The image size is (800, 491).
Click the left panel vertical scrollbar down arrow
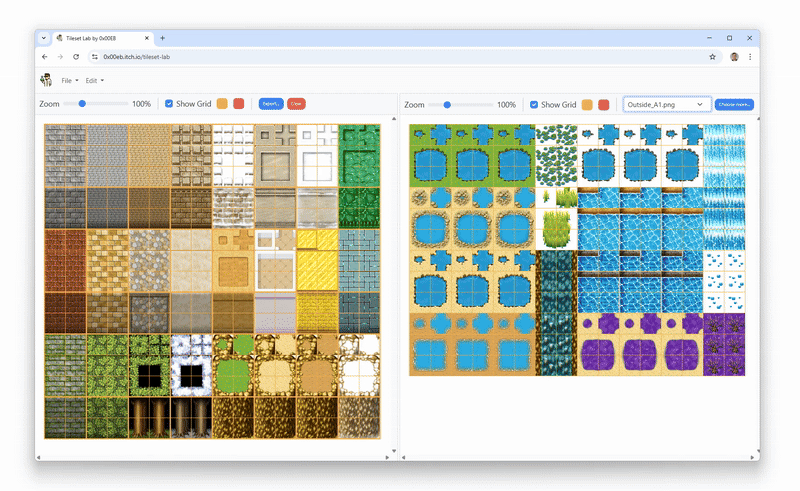pos(394,451)
